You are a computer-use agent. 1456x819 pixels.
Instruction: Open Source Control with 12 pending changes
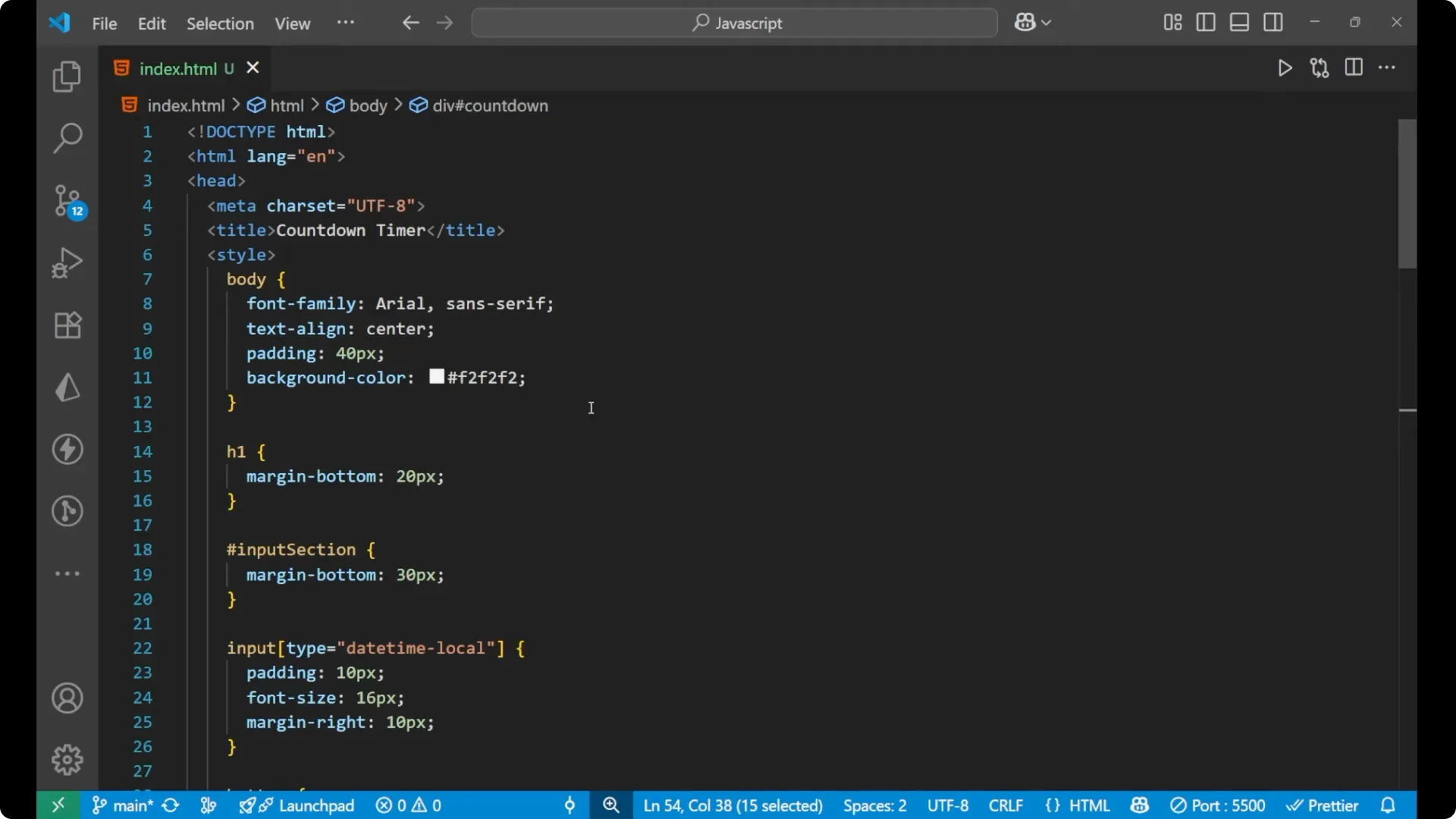coord(67,200)
